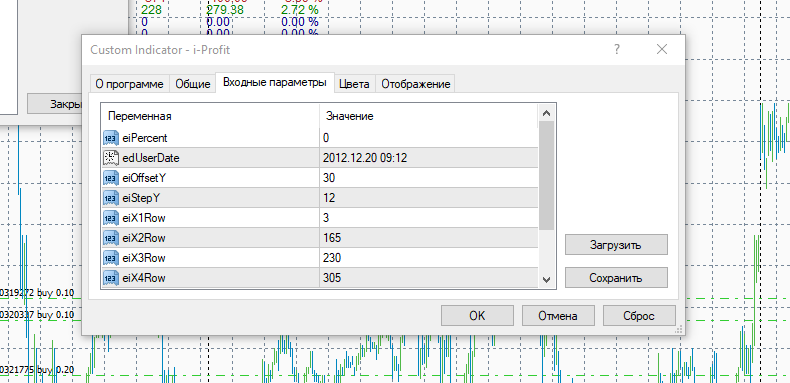Switch to the Цвета tab
Image resolution: width=790 pixels, height=383 pixels.
(x=354, y=84)
